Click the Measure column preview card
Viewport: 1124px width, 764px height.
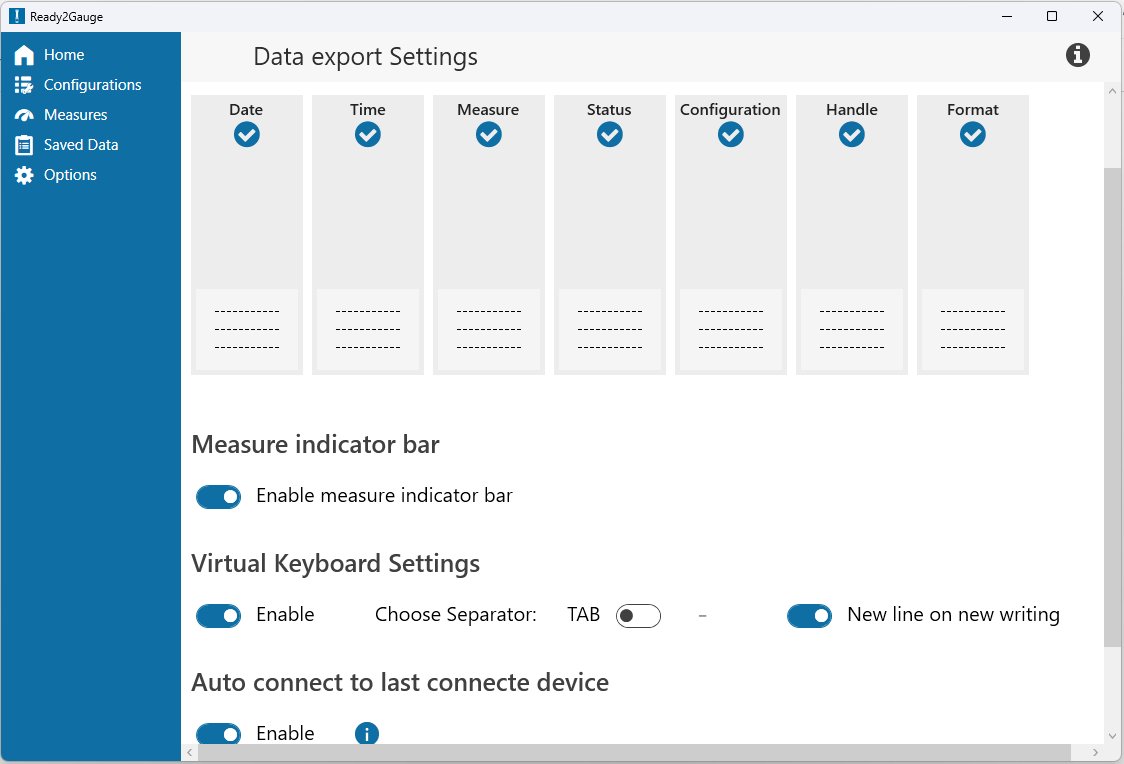[x=488, y=234]
